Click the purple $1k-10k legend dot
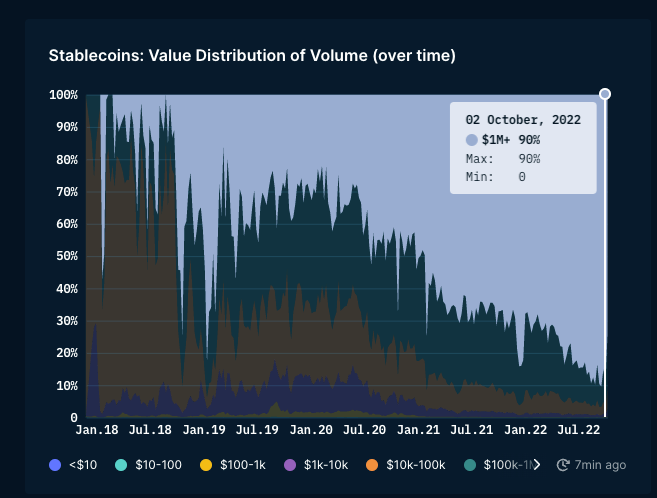 tap(291, 465)
